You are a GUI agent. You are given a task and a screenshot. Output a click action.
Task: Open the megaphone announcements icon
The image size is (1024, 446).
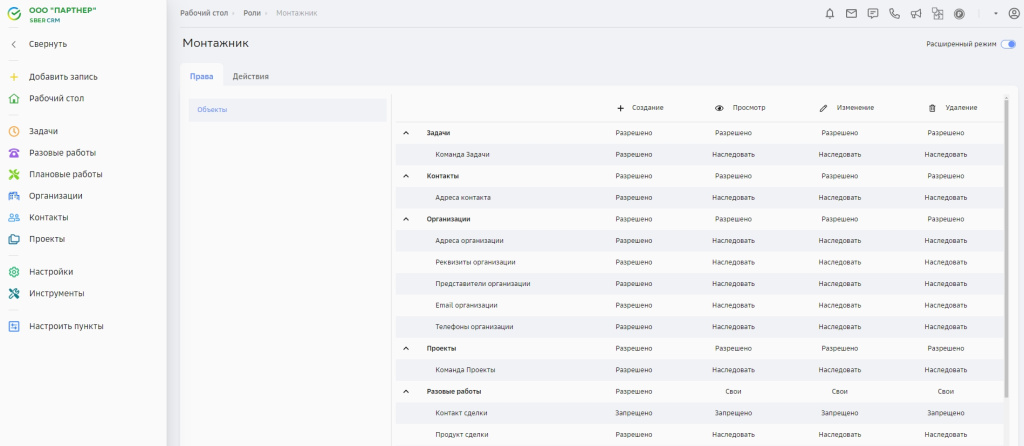coord(915,13)
